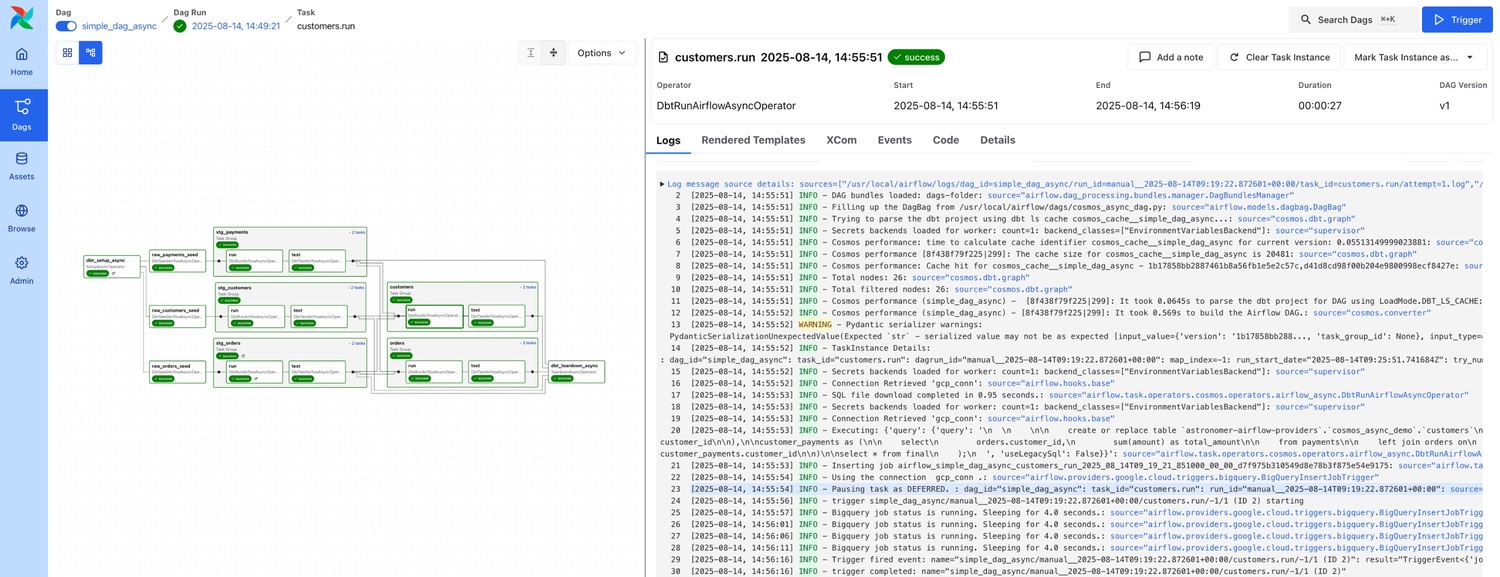Click the fit-to-height icon near Options
The image size is (1500, 577).
[x=531, y=52]
